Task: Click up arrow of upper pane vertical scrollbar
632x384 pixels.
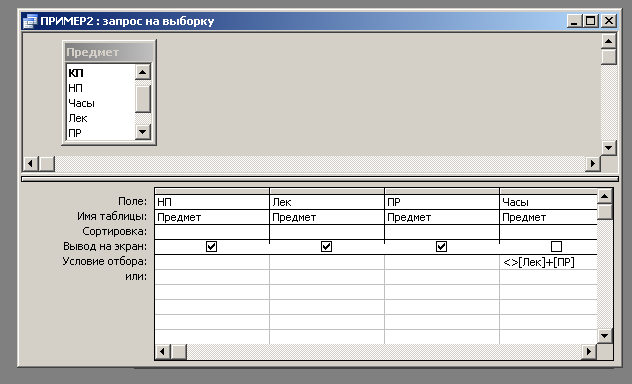Action: pyautogui.click(x=609, y=41)
